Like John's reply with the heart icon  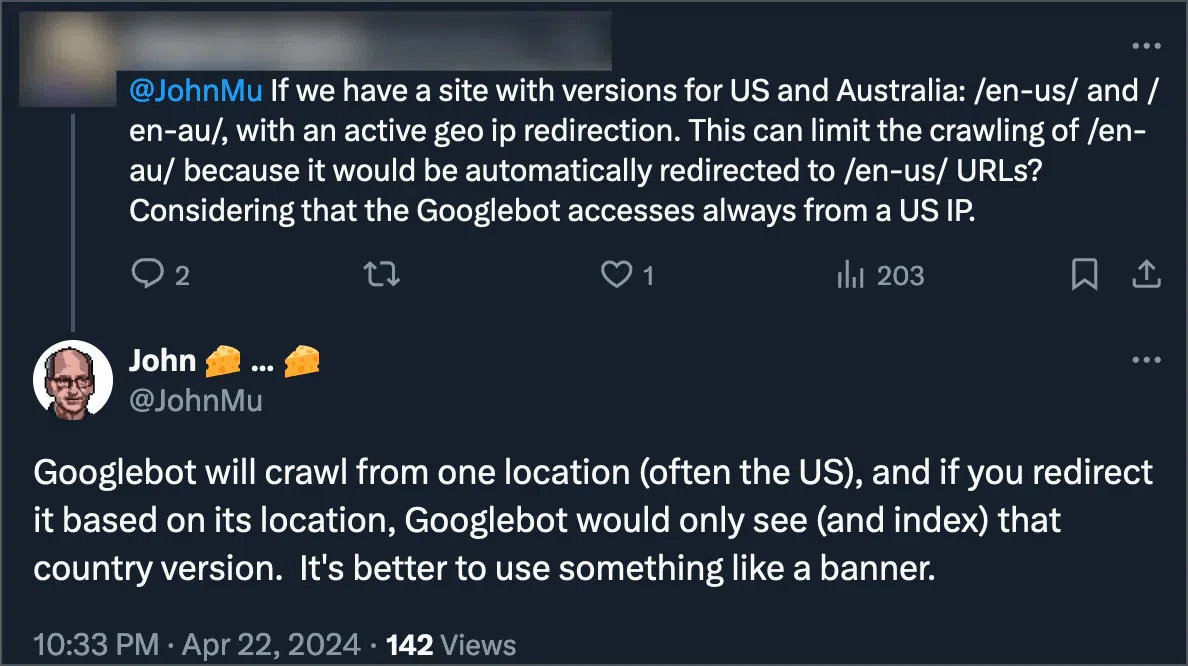616,275
